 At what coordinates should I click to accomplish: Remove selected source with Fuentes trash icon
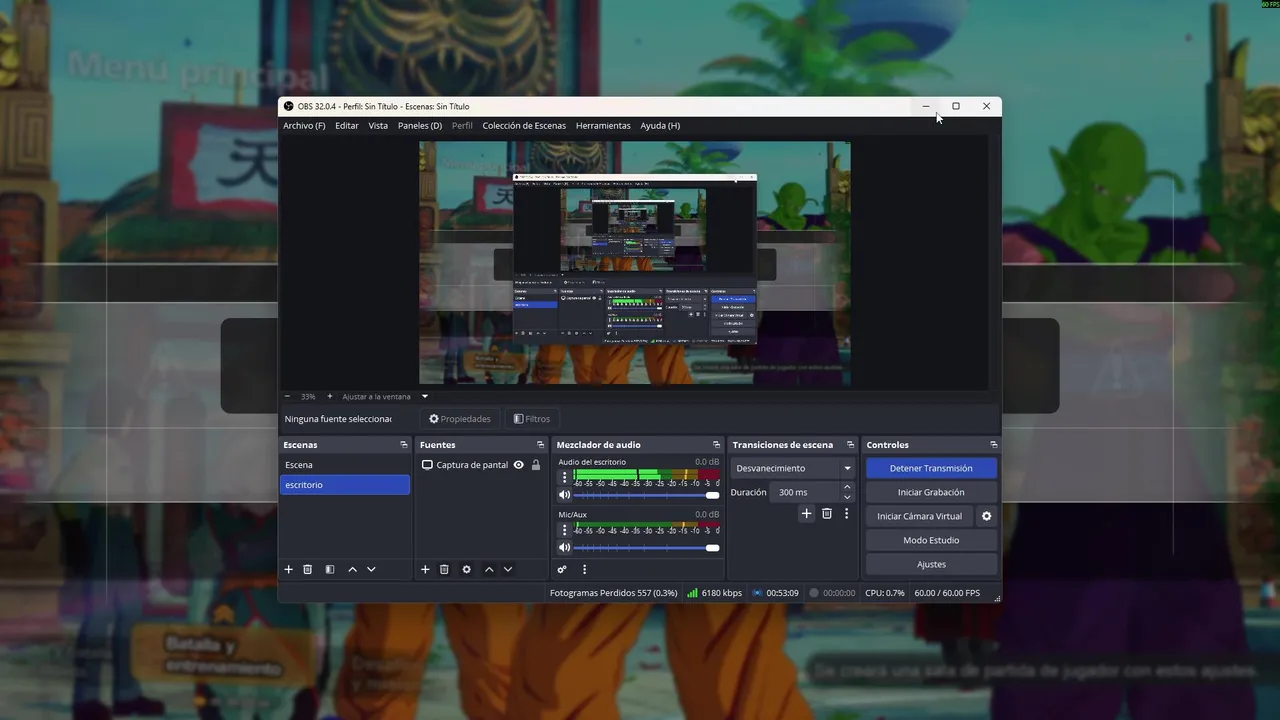(x=444, y=569)
